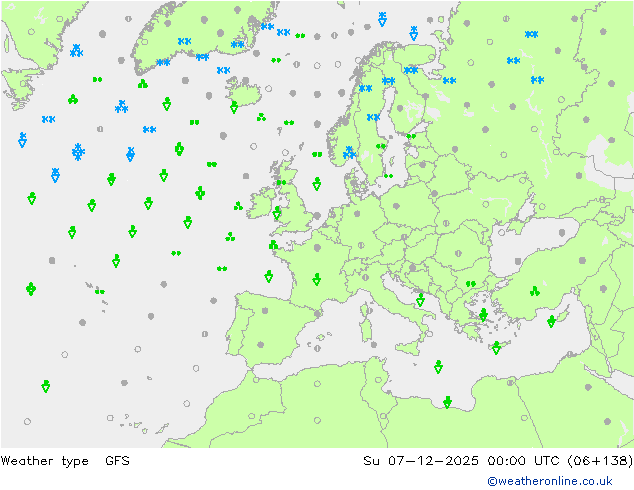This screenshot has height=490, width=634.
Task: Click the grey cloud dot over Germany
Action: click(x=357, y=214)
